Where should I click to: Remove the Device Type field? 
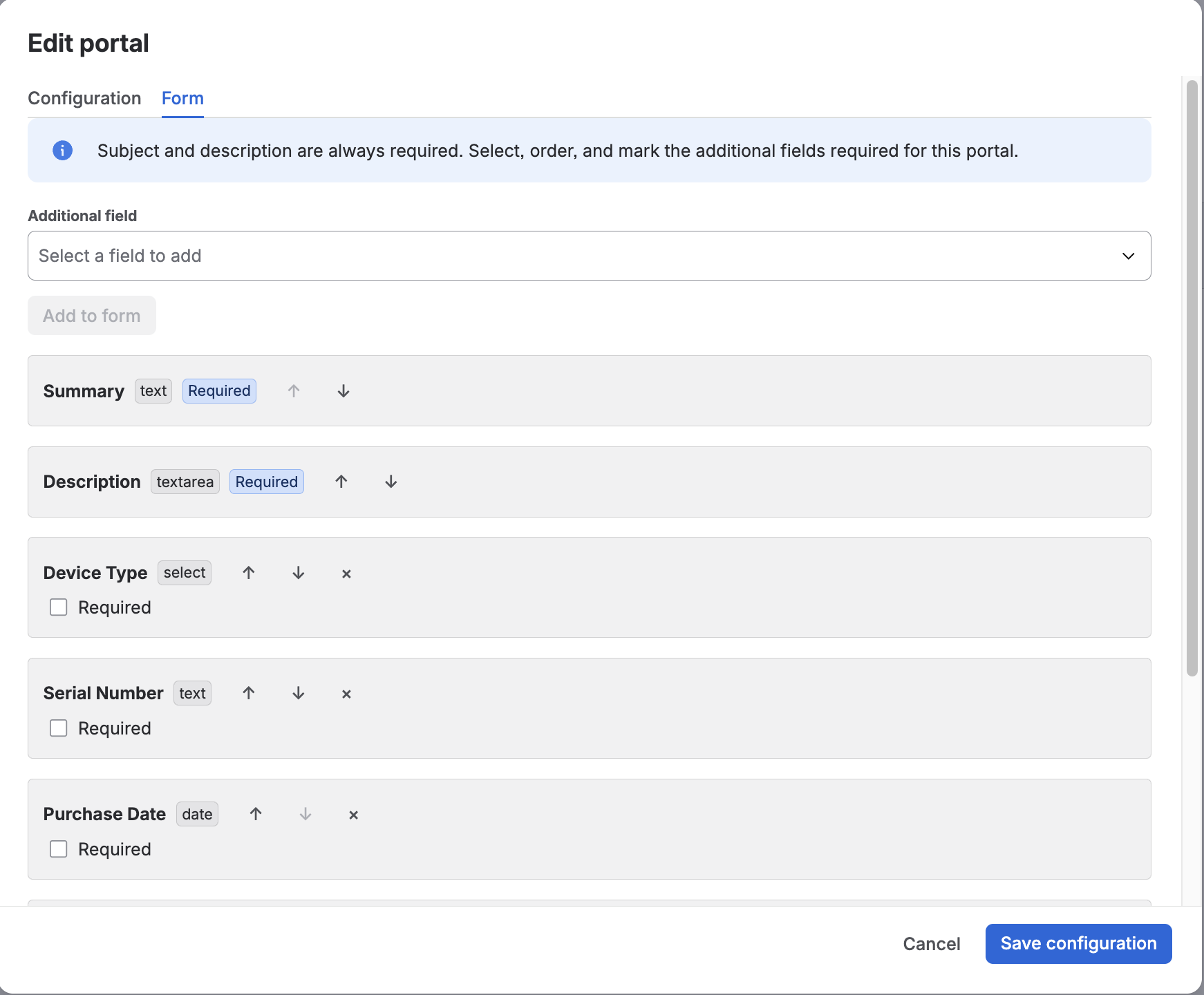347,574
